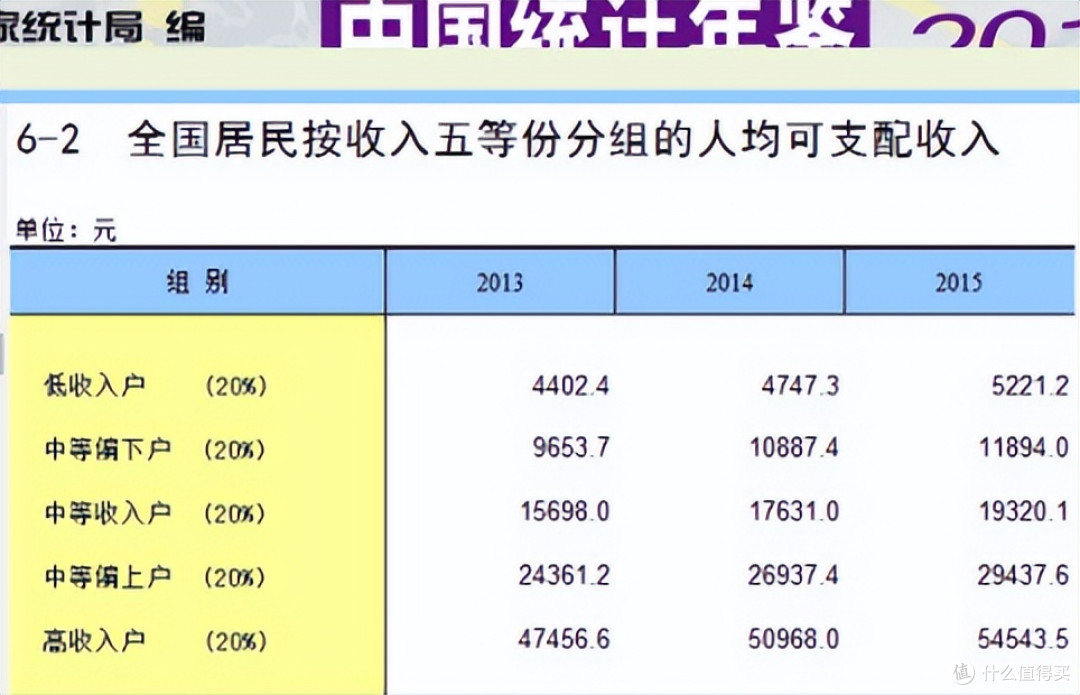
Task: Click the value 15698.0
Action: pos(565,511)
